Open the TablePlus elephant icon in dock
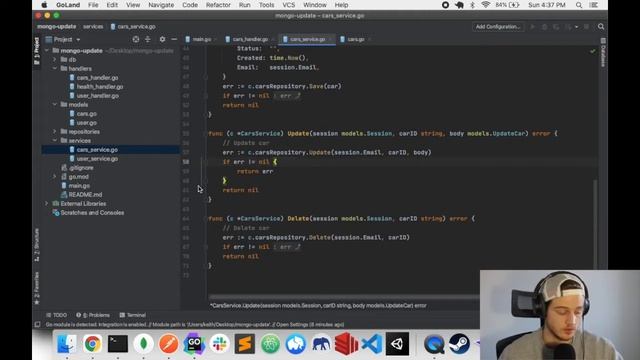 point(321,344)
